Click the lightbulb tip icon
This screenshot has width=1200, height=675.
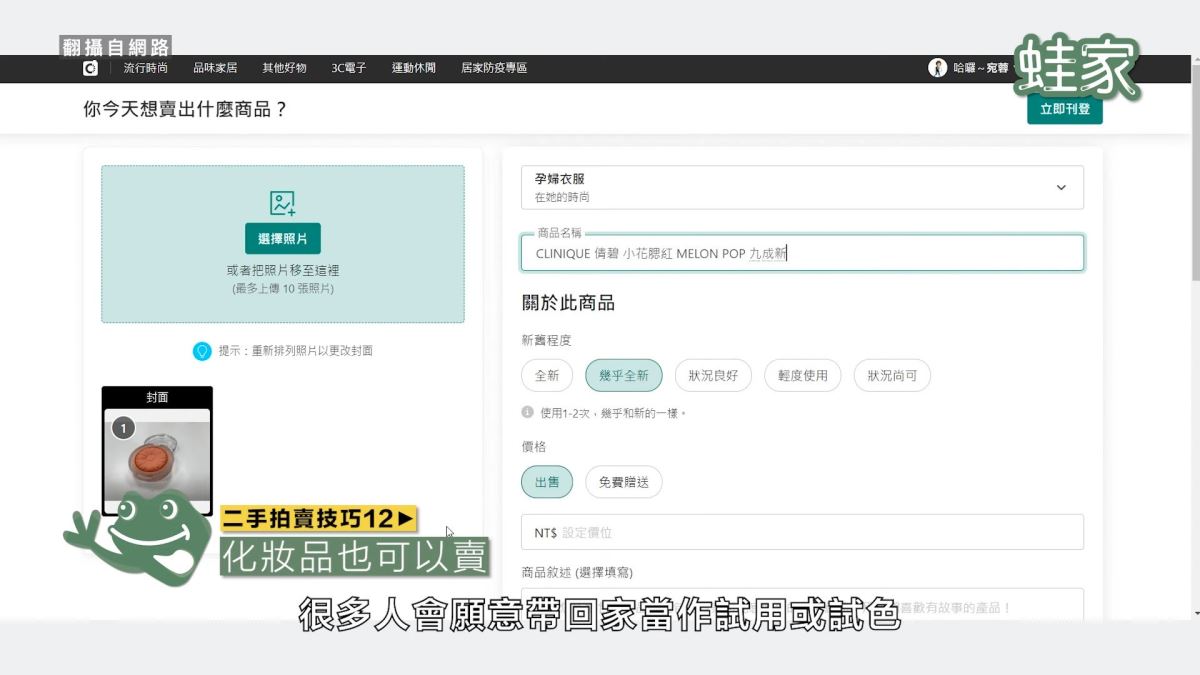pyautogui.click(x=202, y=351)
